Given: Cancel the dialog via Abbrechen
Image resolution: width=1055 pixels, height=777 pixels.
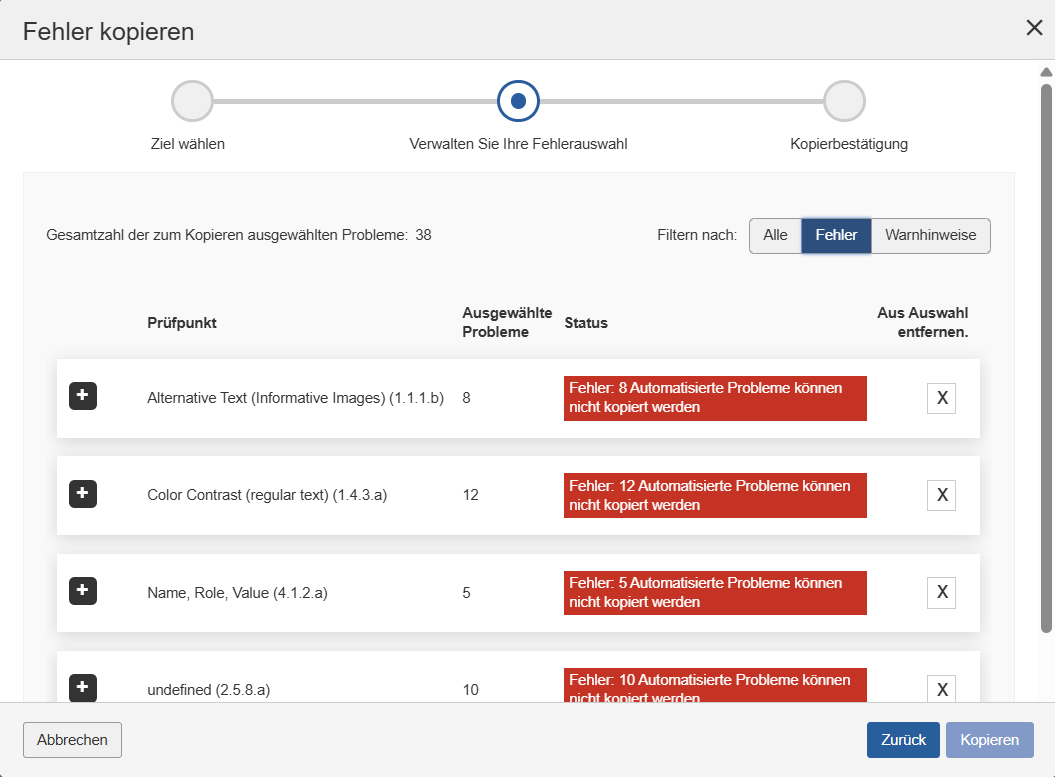Looking at the screenshot, I should [72, 739].
